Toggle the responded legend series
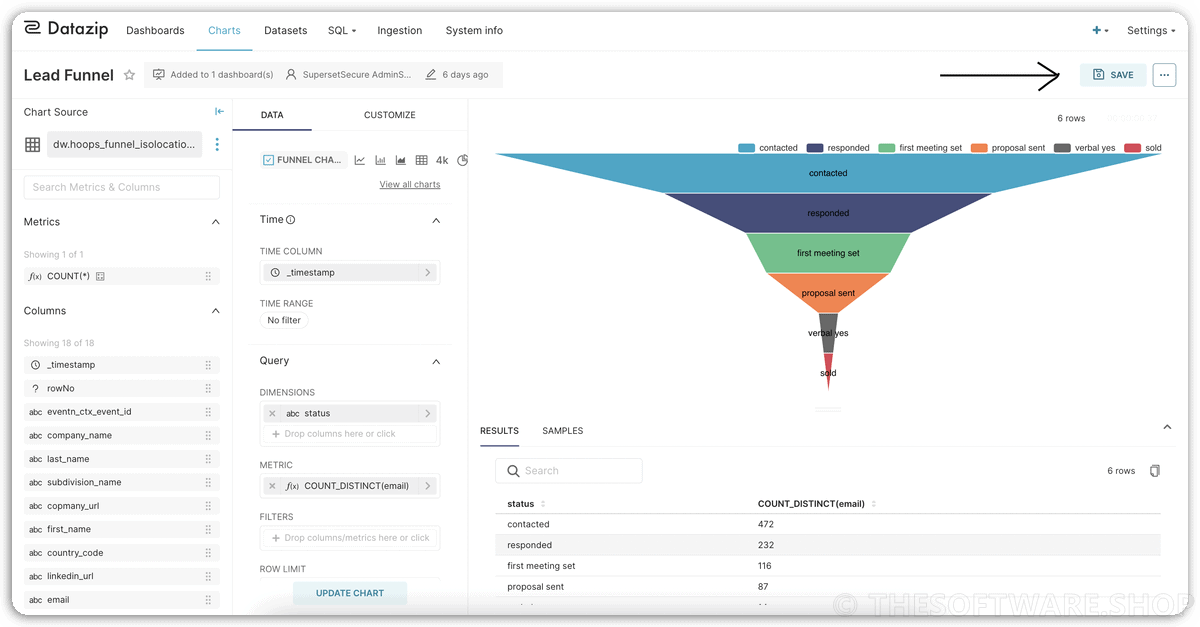Viewport: 1200px width, 627px height. point(838,148)
